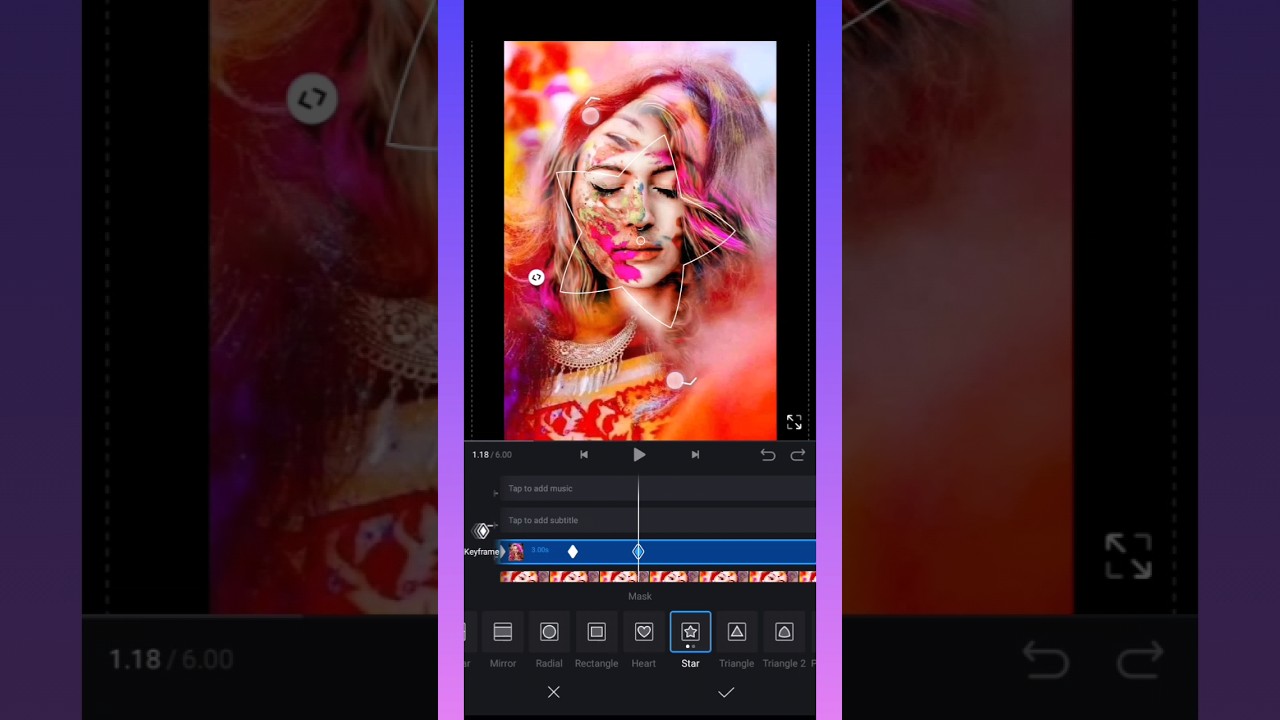Click the 1.18 / 6.00 time display

(x=492, y=455)
